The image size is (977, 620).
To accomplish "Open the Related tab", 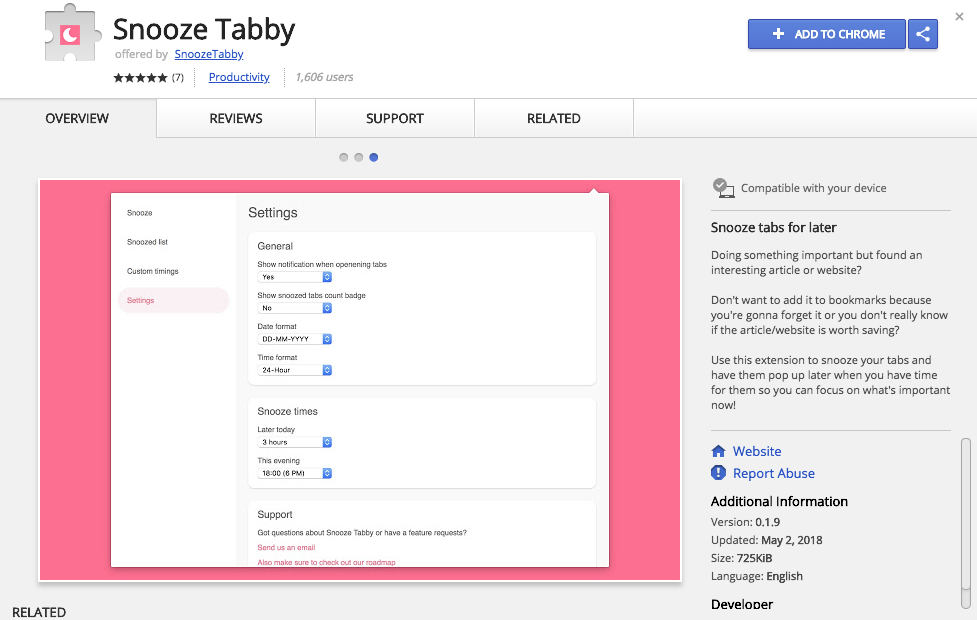I will (x=554, y=118).
